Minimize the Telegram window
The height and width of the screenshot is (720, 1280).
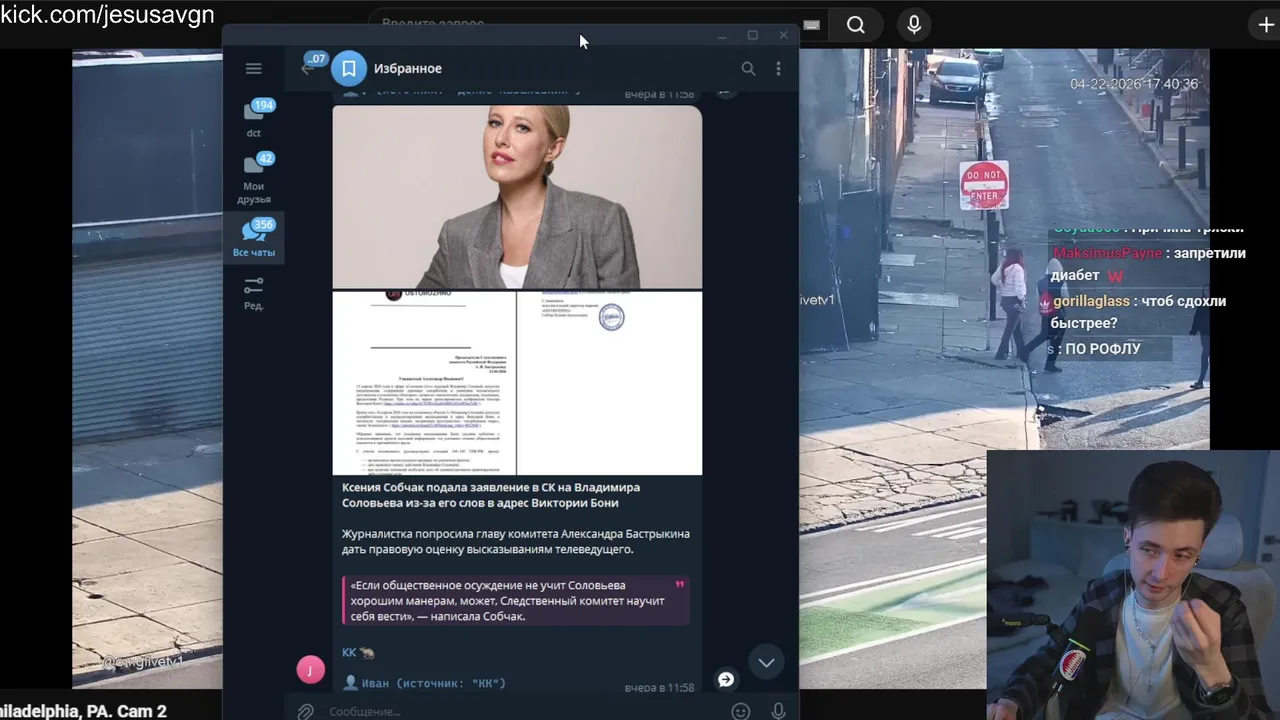722,35
